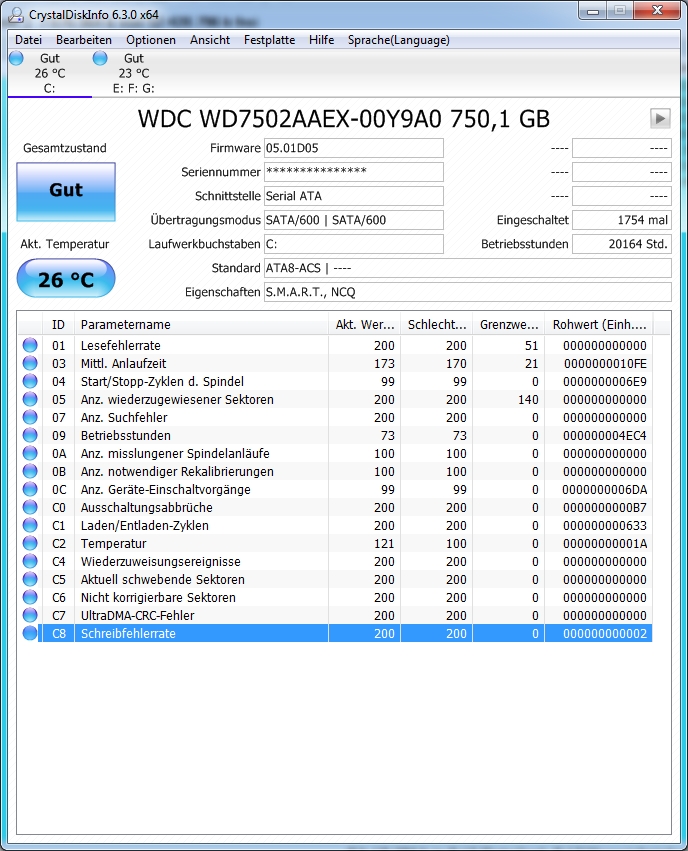Click the next disk arrow button
Image resolution: width=688 pixels, height=851 pixels.
pyautogui.click(x=660, y=118)
